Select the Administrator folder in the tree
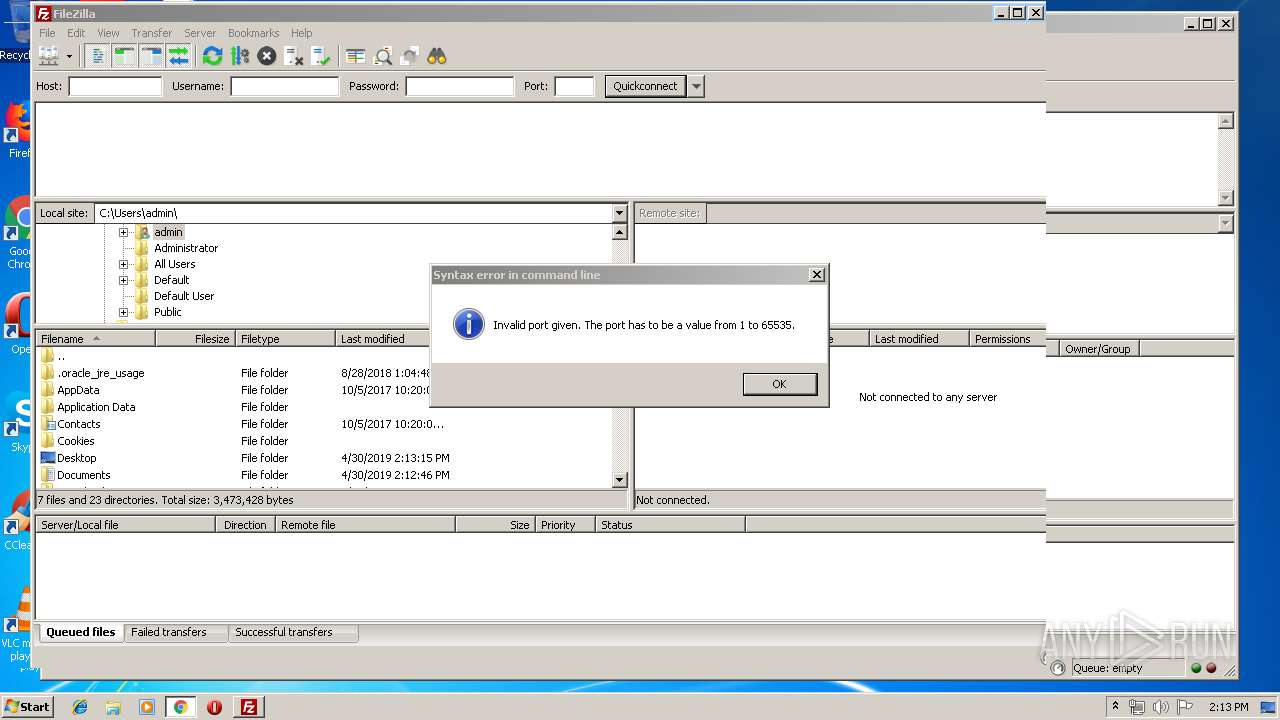 point(186,248)
